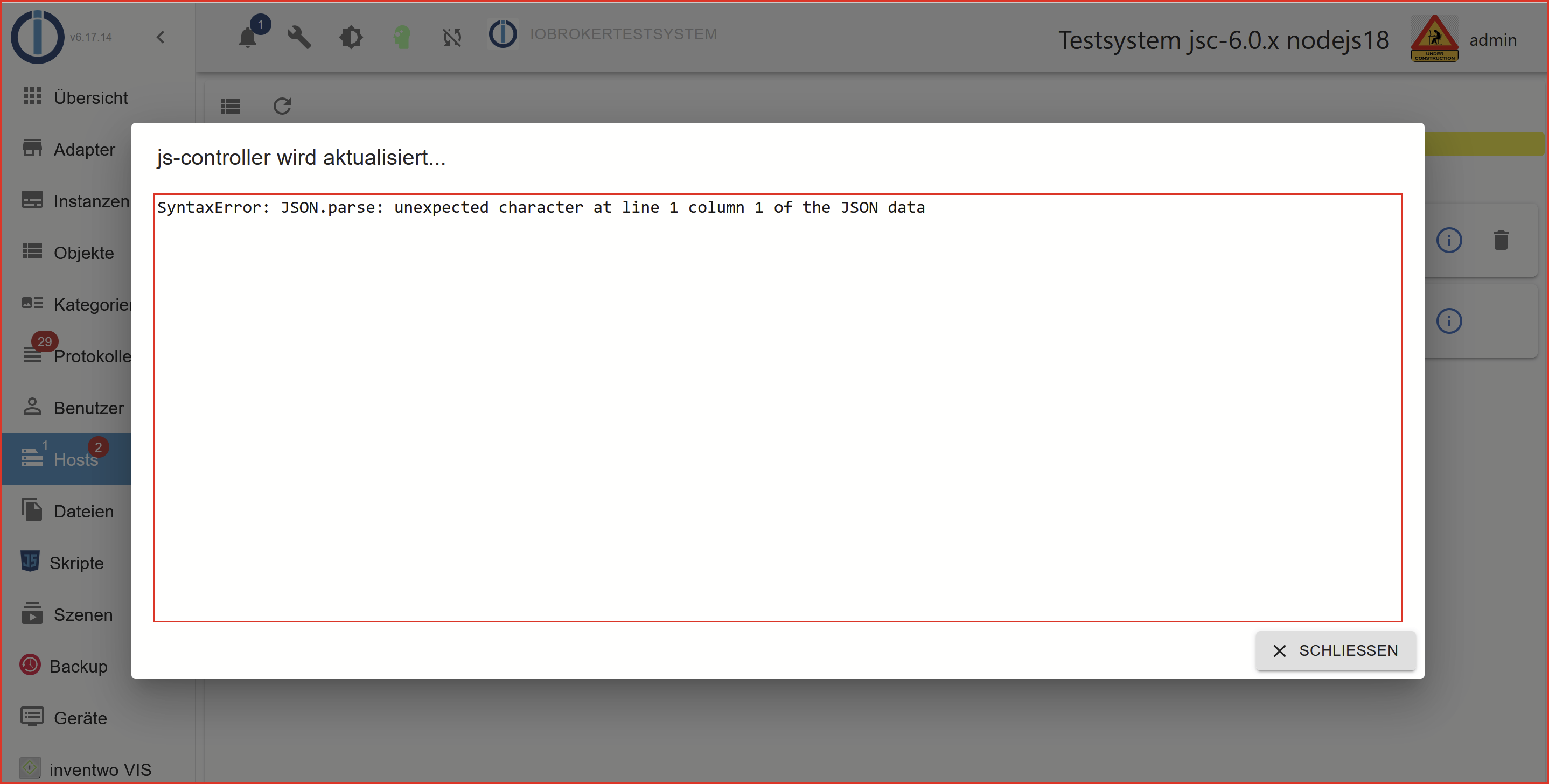The image size is (1549, 784).
Task: Toggle the dark/light theme icon
Action: click(351, 37)
